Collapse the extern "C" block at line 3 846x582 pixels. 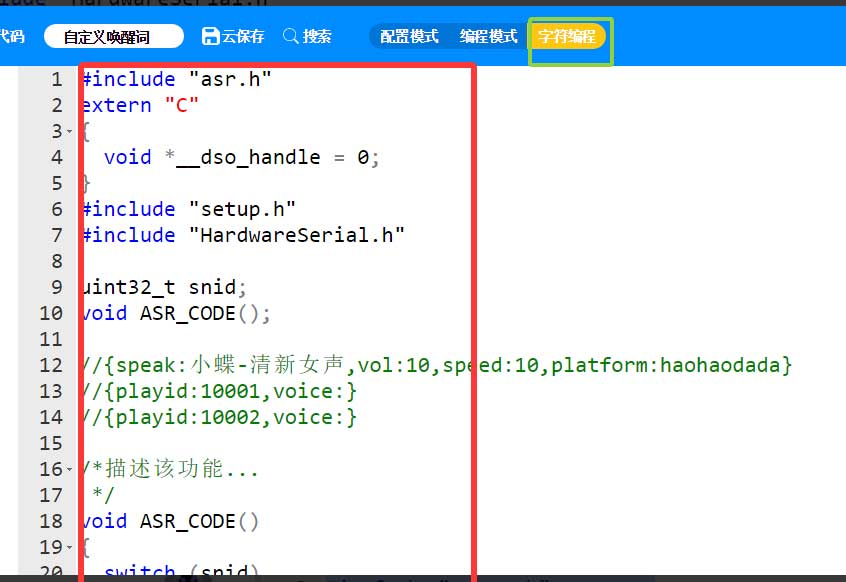point(69,132)
